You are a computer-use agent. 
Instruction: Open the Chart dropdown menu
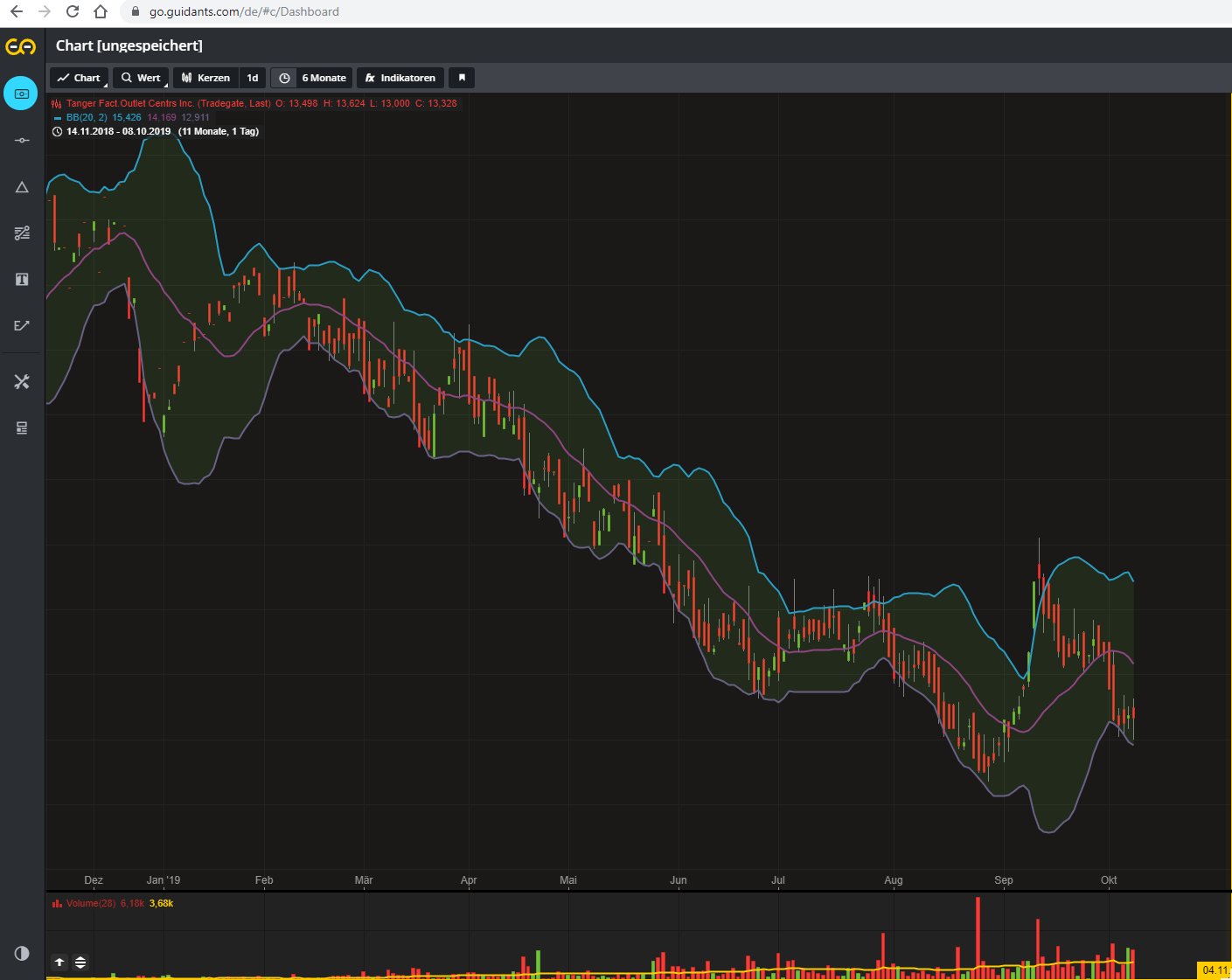coord(79,78)
